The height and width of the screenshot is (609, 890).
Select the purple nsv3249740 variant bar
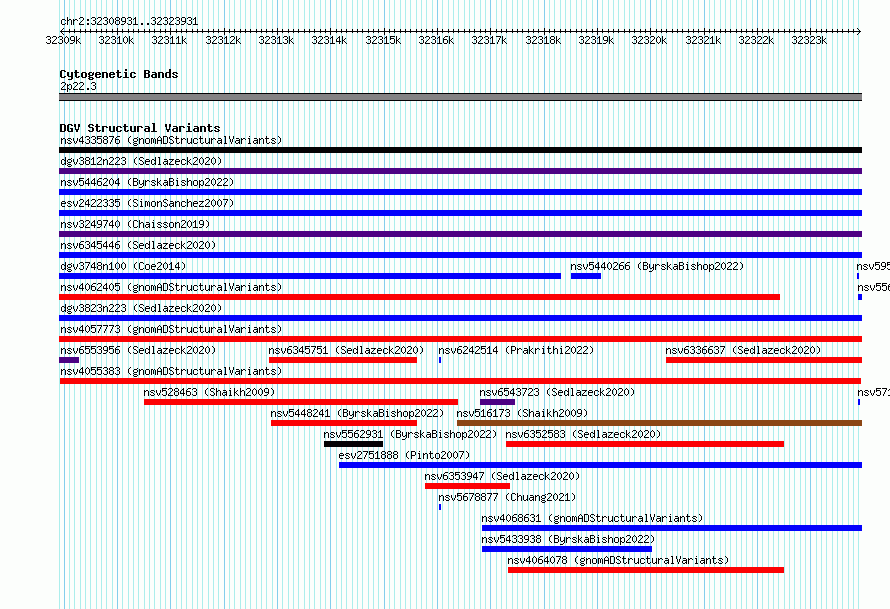pos(460,234)
